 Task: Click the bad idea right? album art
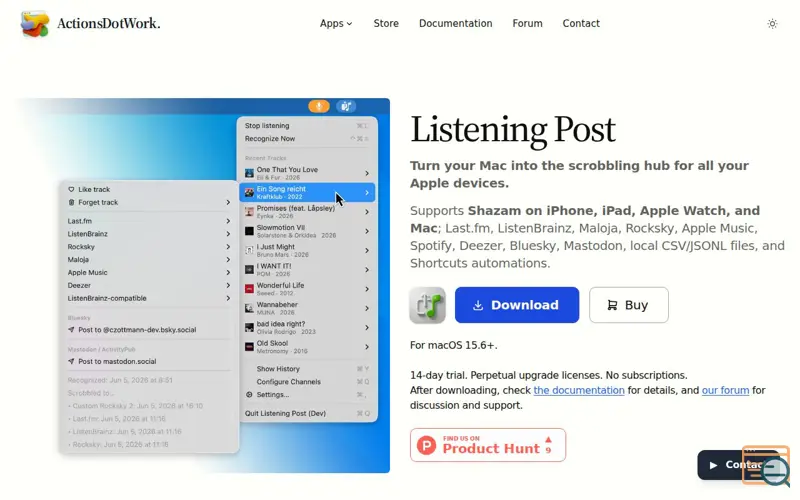point(249,328)
